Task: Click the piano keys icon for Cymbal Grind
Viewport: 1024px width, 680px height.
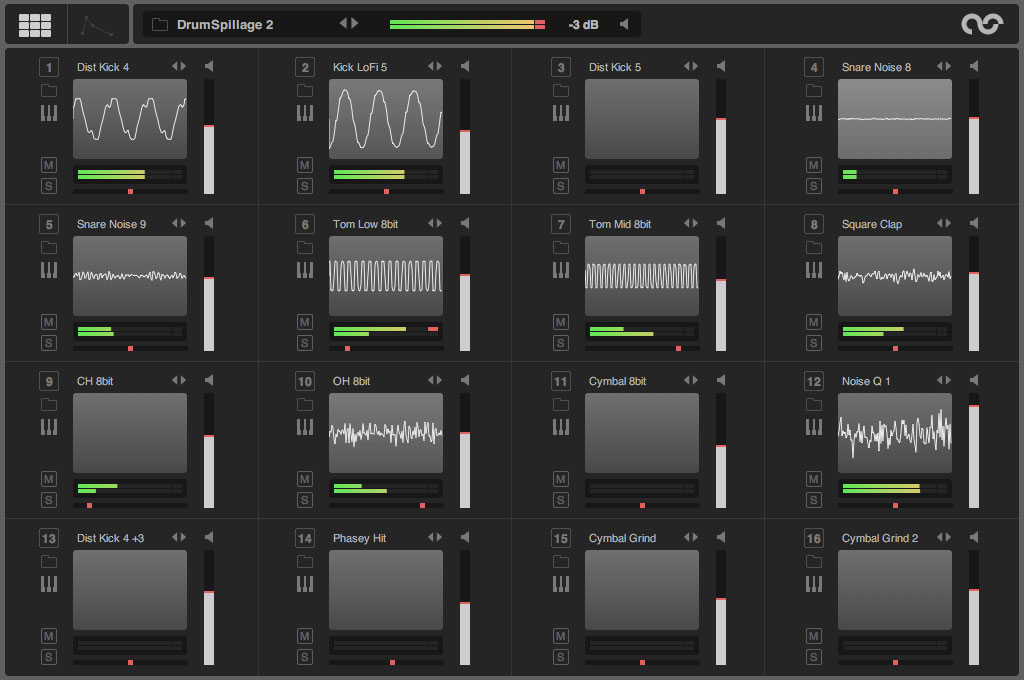Action: pos(561,584)
